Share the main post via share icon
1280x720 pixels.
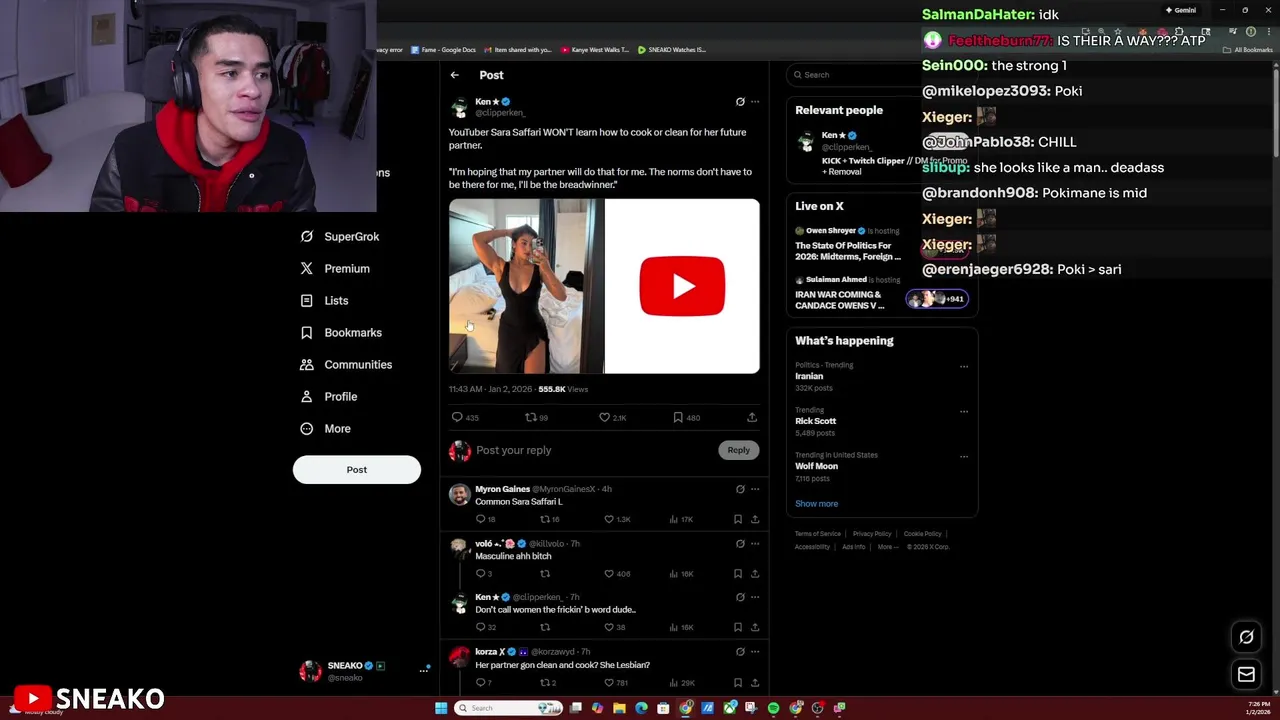click(x=752, y=417)
